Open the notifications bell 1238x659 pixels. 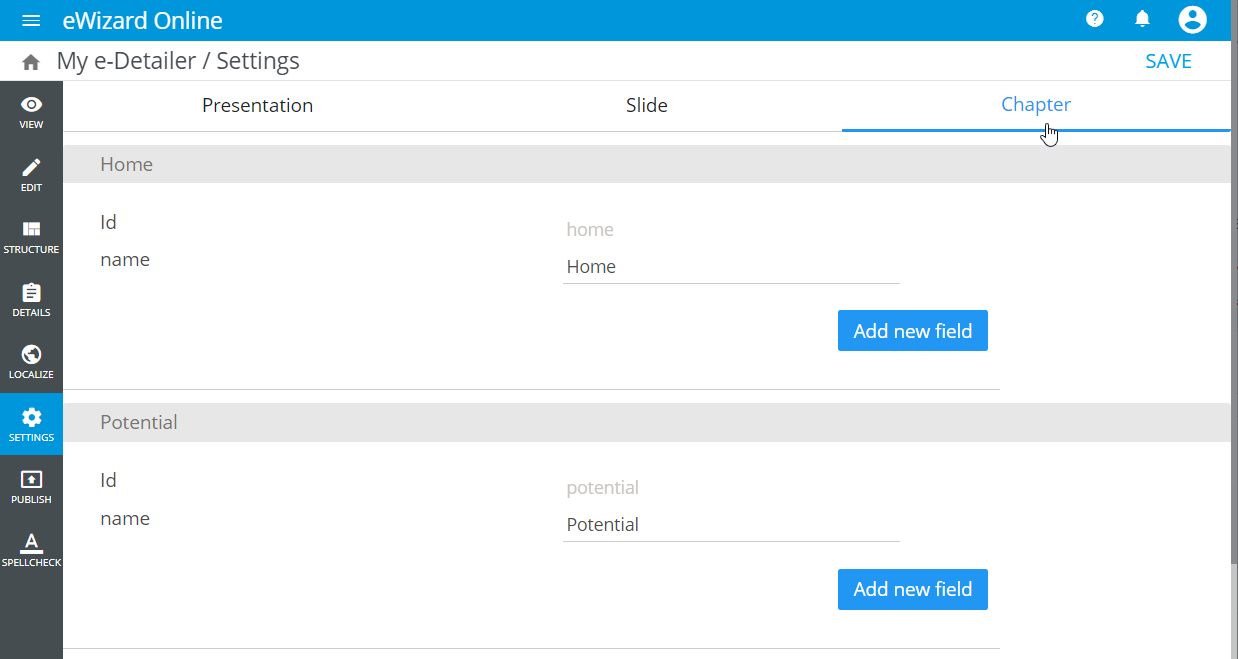tap(1143, 19)
